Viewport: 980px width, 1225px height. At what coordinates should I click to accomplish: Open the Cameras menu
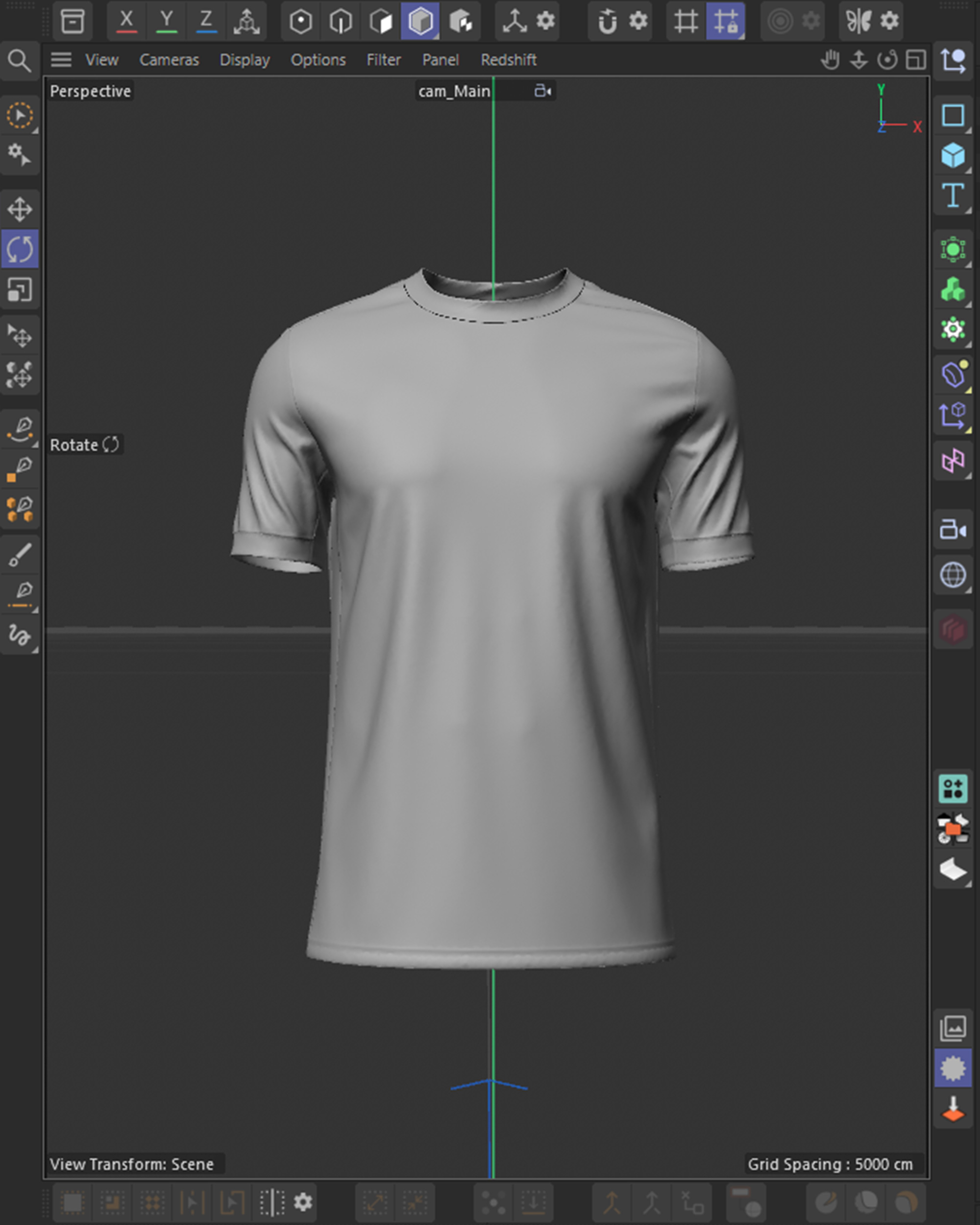coord(170,60)
